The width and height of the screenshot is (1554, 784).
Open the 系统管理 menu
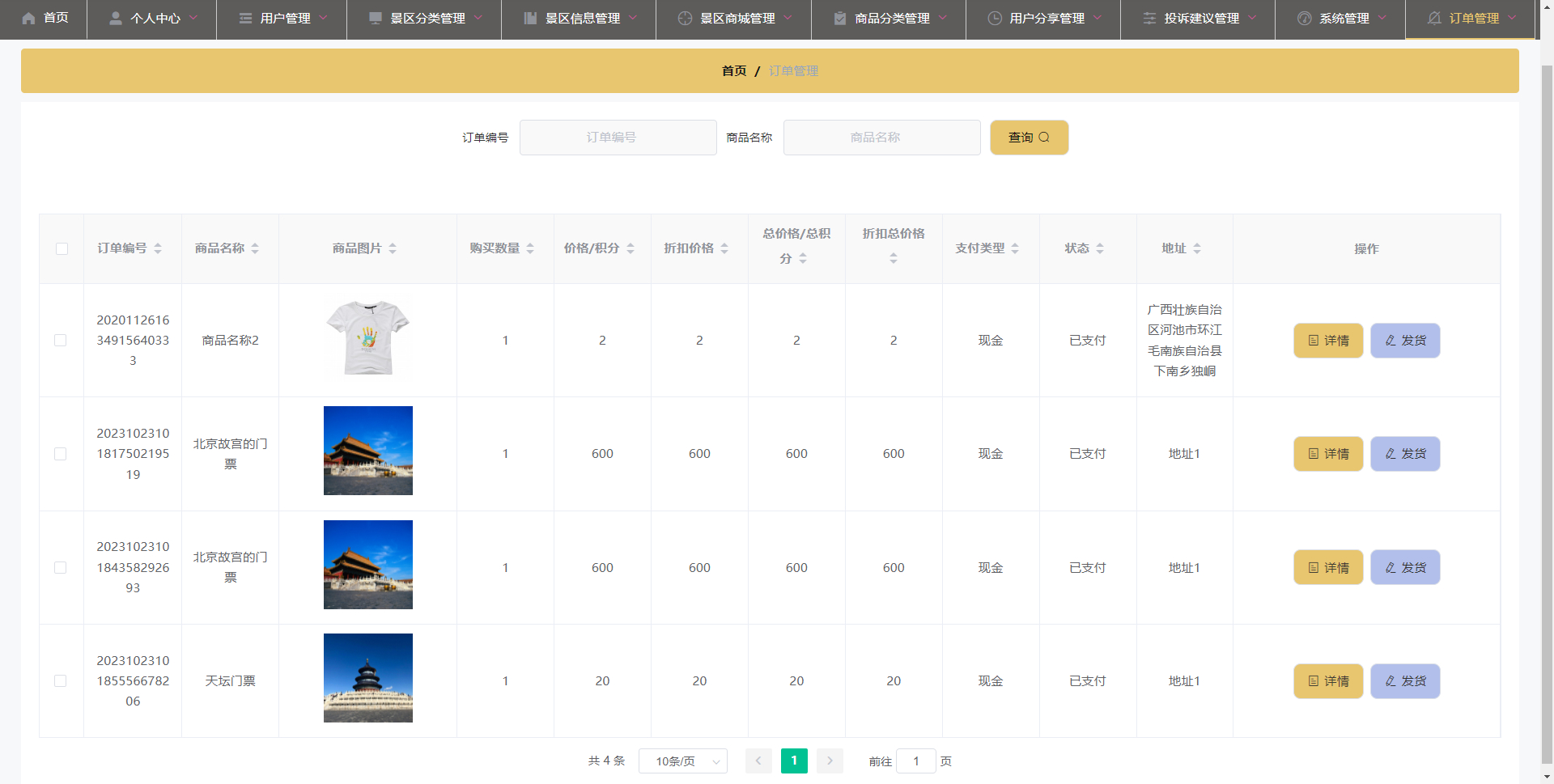point(1340,18)
